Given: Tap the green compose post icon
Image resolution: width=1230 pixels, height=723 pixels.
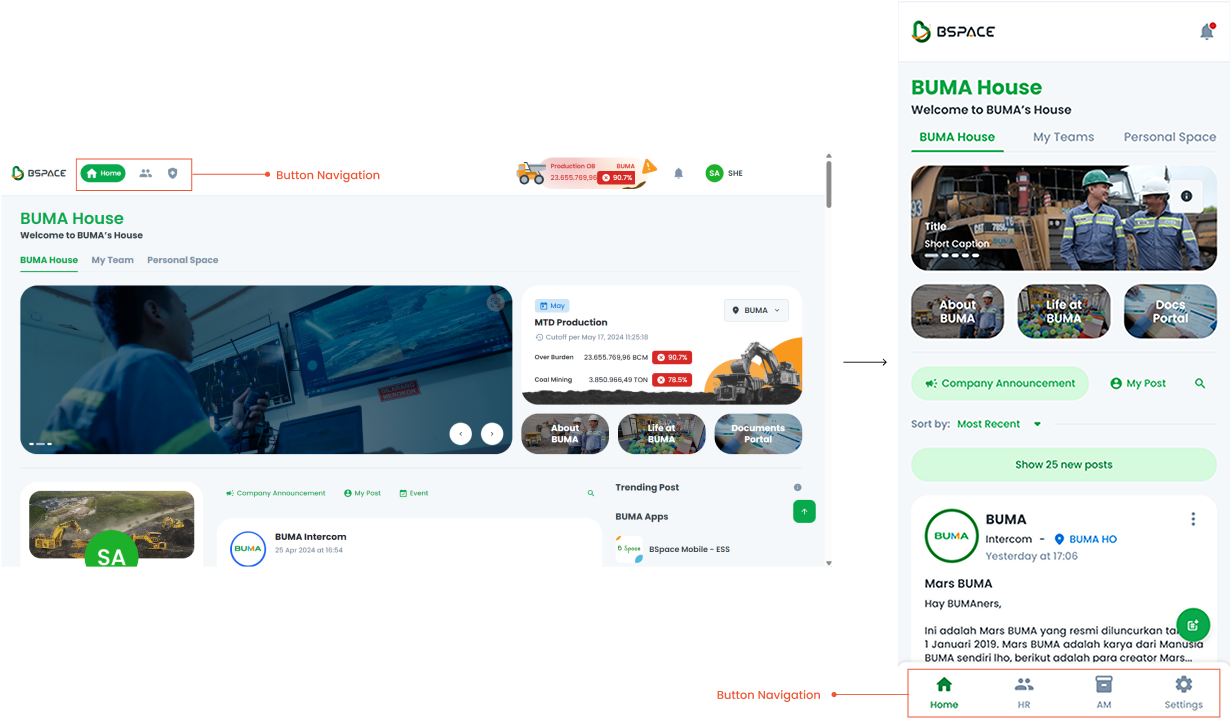Looking at the screenshot, I should coord(1193,624).
